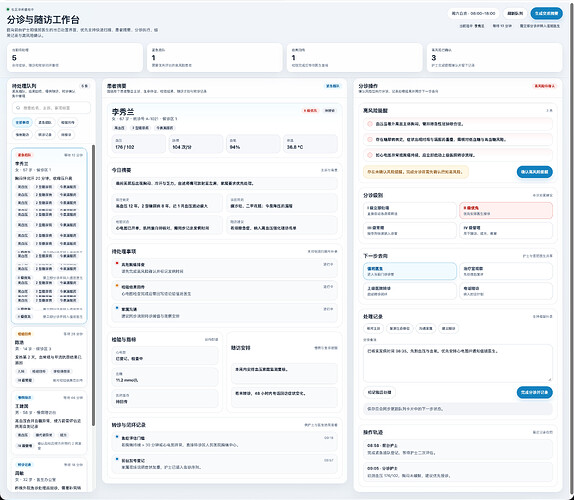Select the middle filter chip in queue's second row

(45, 135)
